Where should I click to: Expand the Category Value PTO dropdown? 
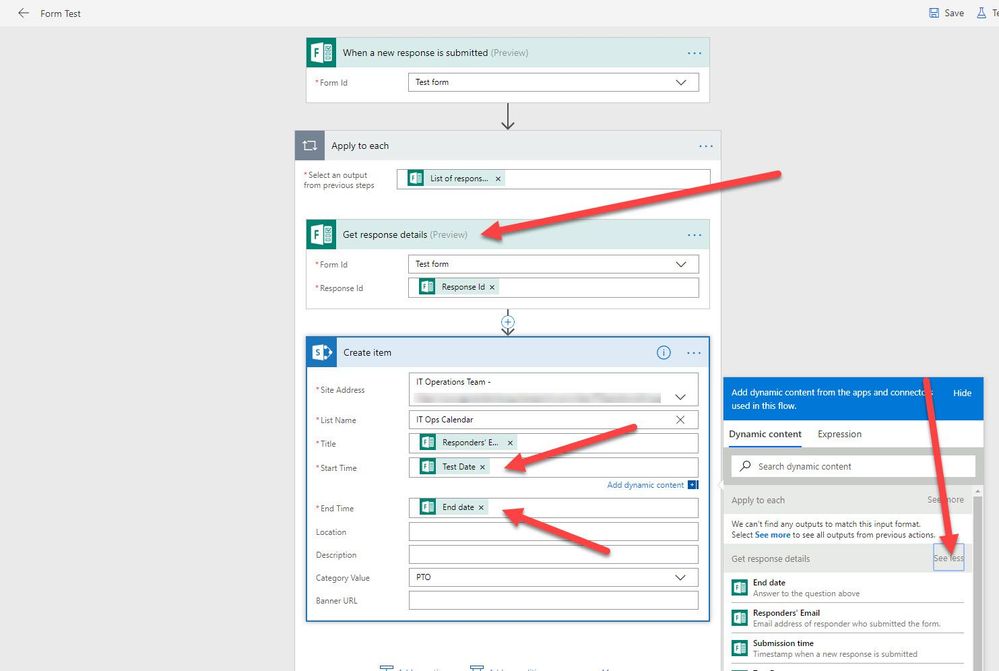680,577
